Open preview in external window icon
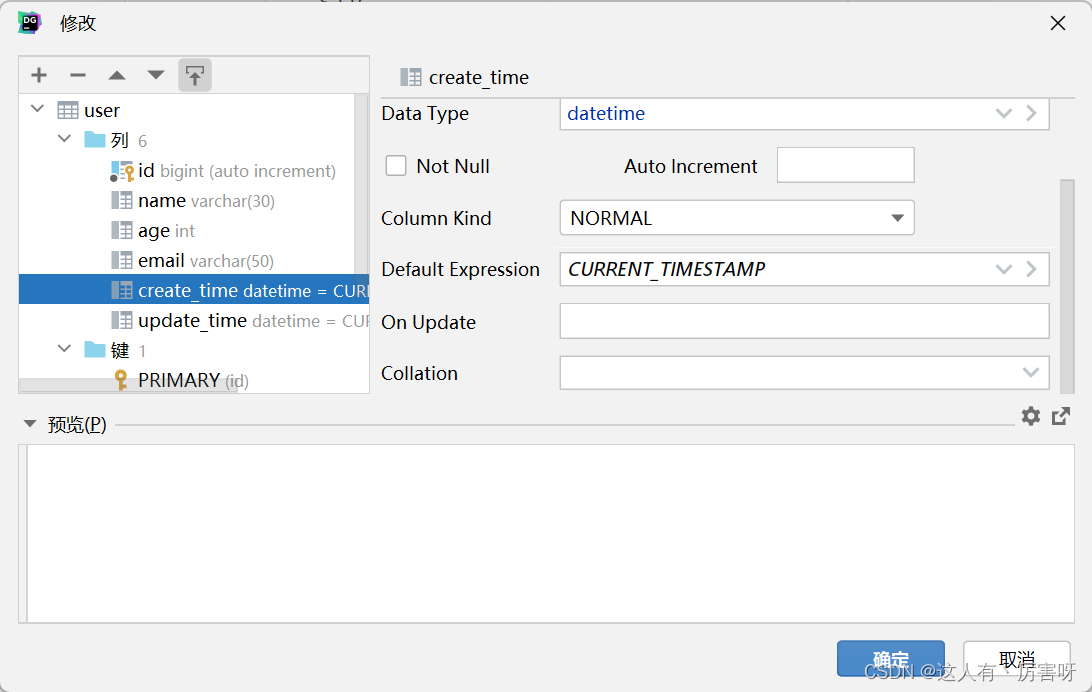This screenshot has height=692, width=1092. (1061, 416)
